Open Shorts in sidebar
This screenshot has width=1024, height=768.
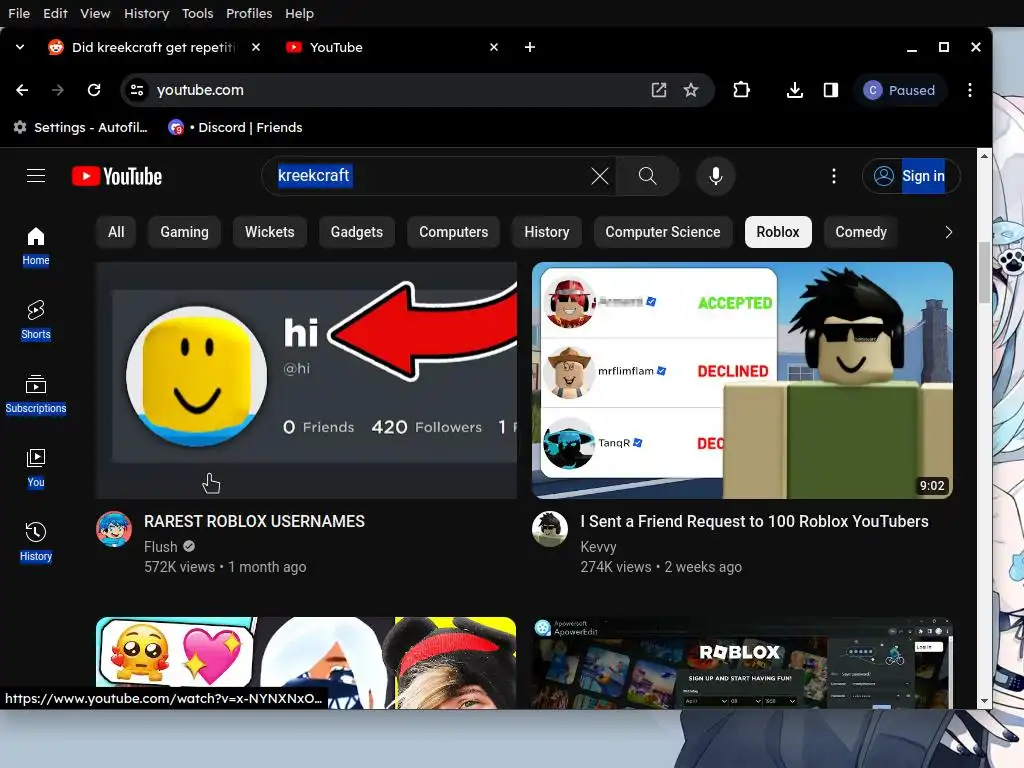pos(36,320)
